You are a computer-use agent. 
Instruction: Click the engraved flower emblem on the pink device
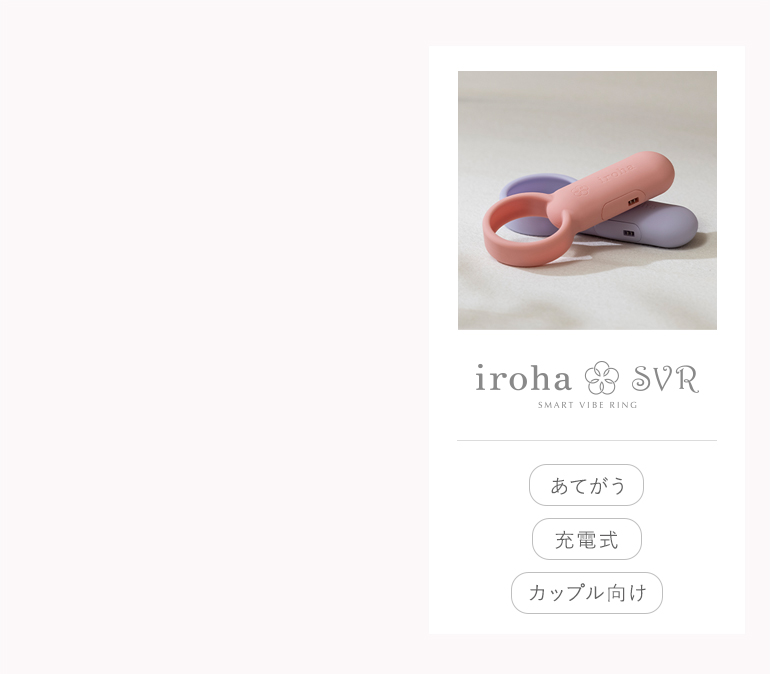580,189
